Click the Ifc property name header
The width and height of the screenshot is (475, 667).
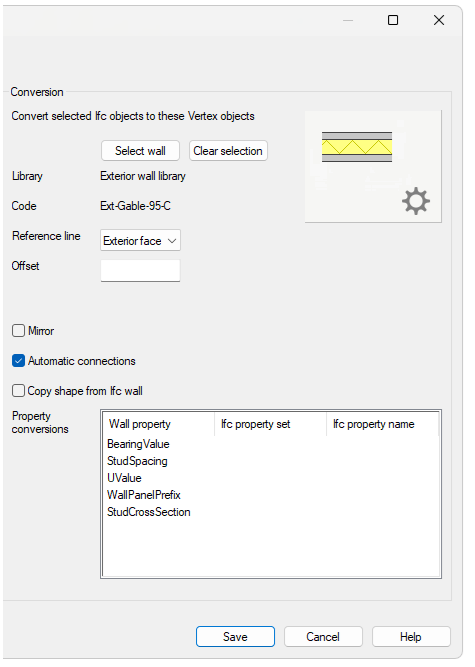pos(382,424)
